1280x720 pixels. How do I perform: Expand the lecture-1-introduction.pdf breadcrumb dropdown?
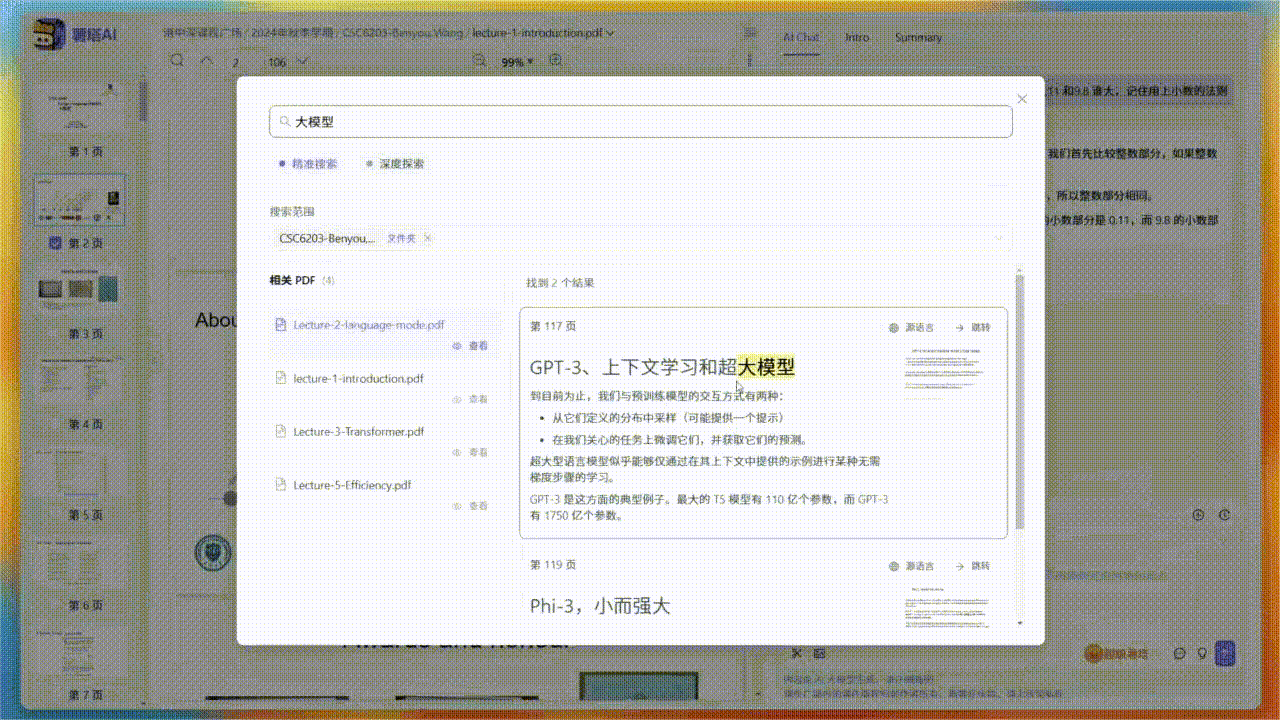610,33
